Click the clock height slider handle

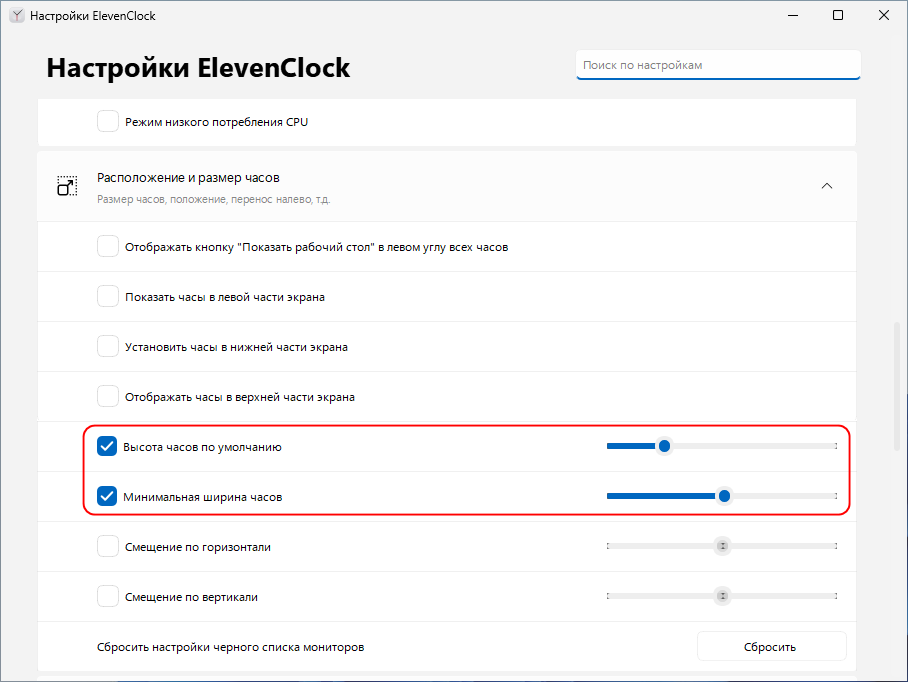tap(665, 446)
